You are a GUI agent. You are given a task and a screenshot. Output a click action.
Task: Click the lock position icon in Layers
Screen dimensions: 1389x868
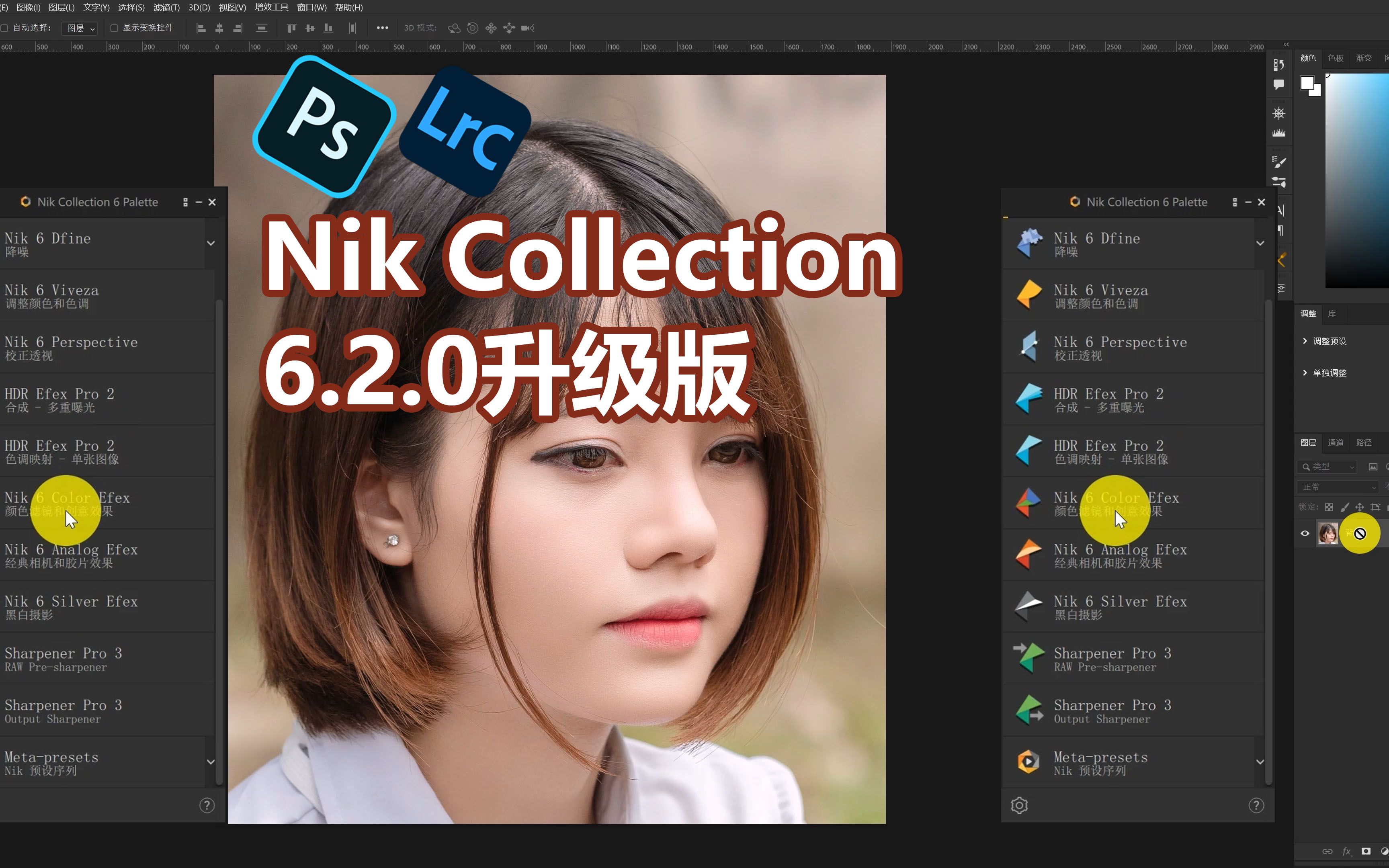1359,507
